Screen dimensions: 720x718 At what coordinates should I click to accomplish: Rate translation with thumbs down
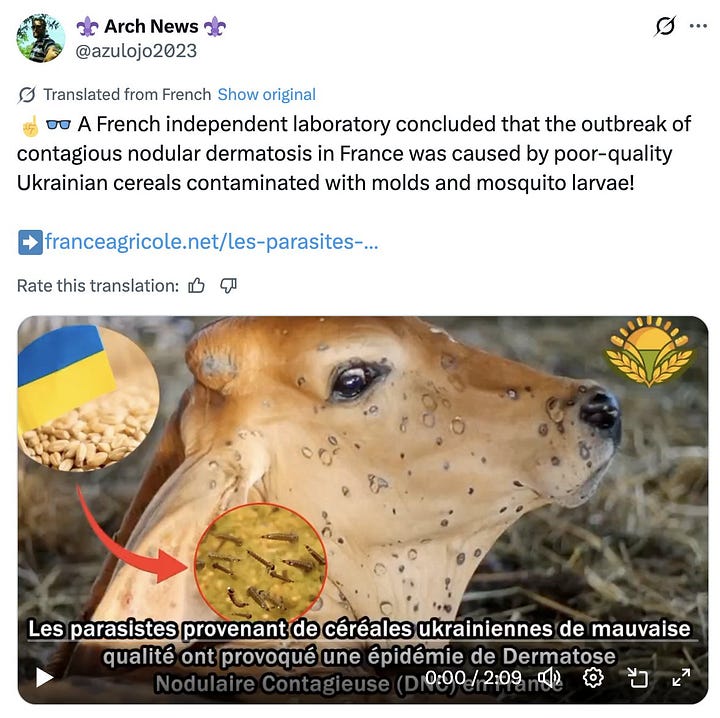228,286
